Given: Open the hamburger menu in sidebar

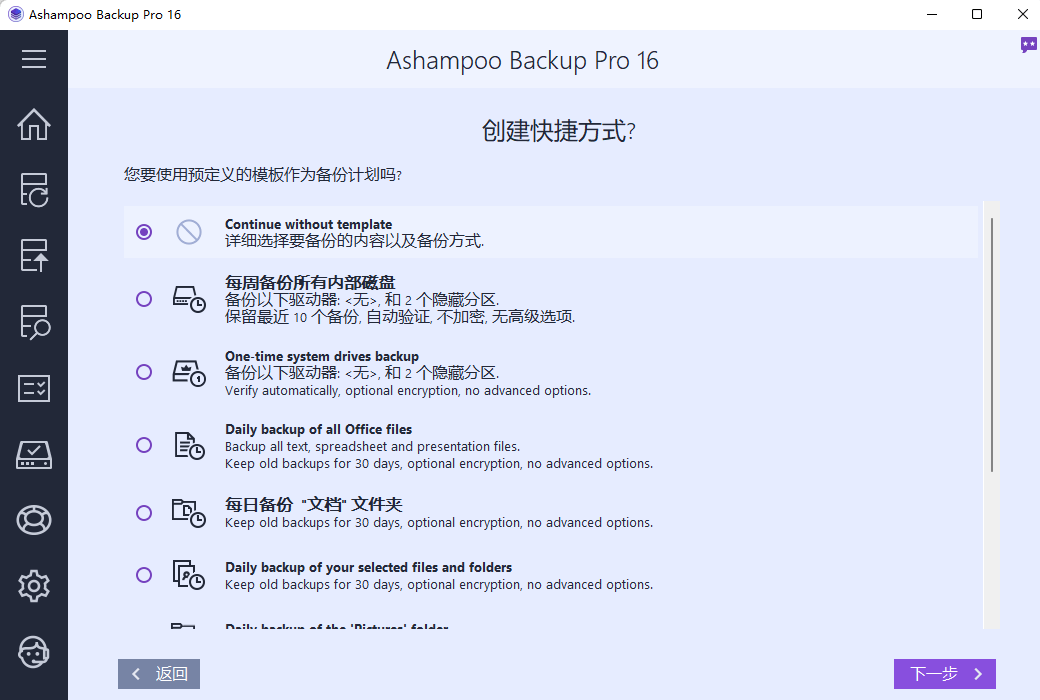Looking at the screenshot, I should [34, 59].
